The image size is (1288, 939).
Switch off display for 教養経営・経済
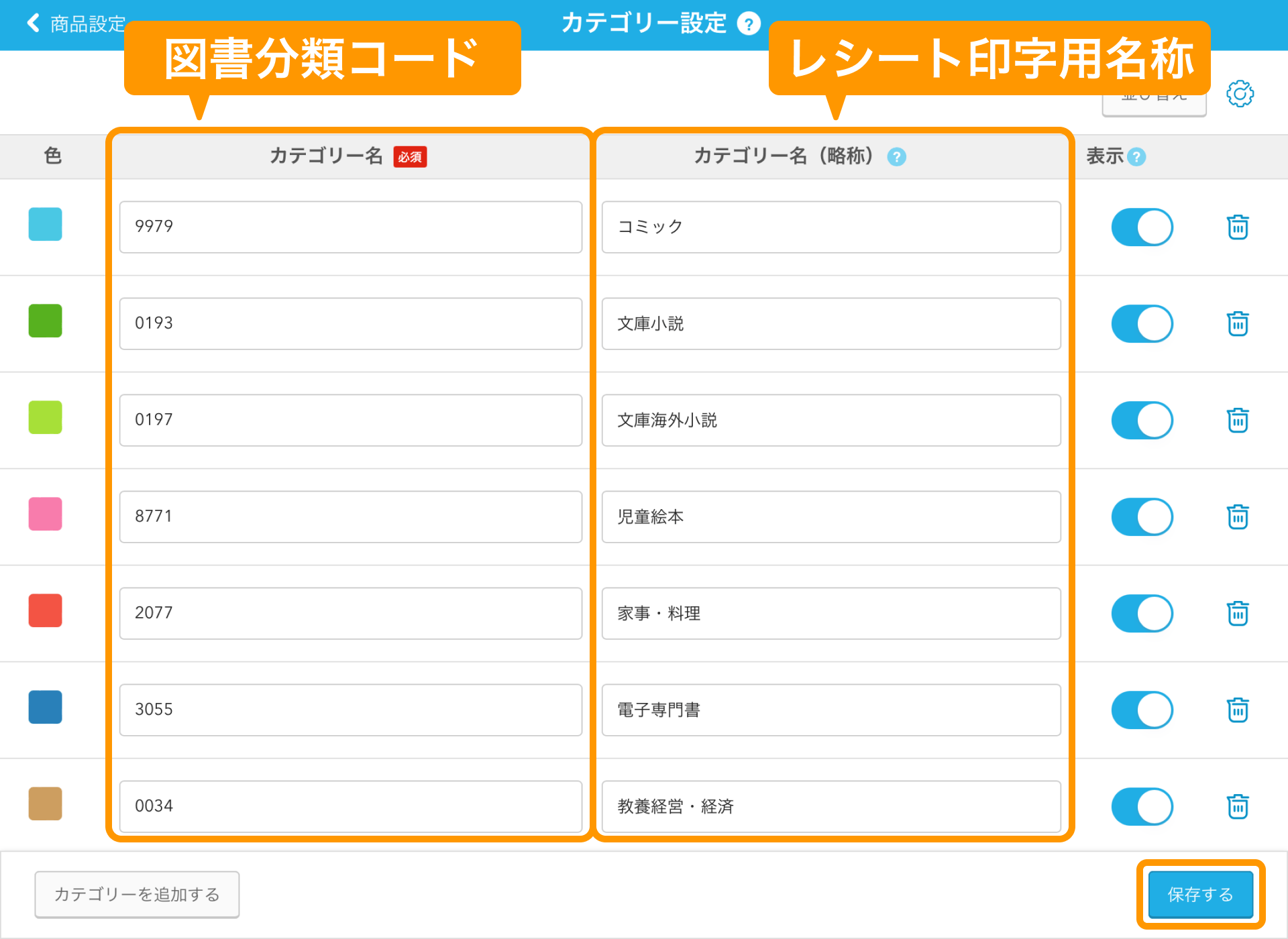(x=1142, y=806)
